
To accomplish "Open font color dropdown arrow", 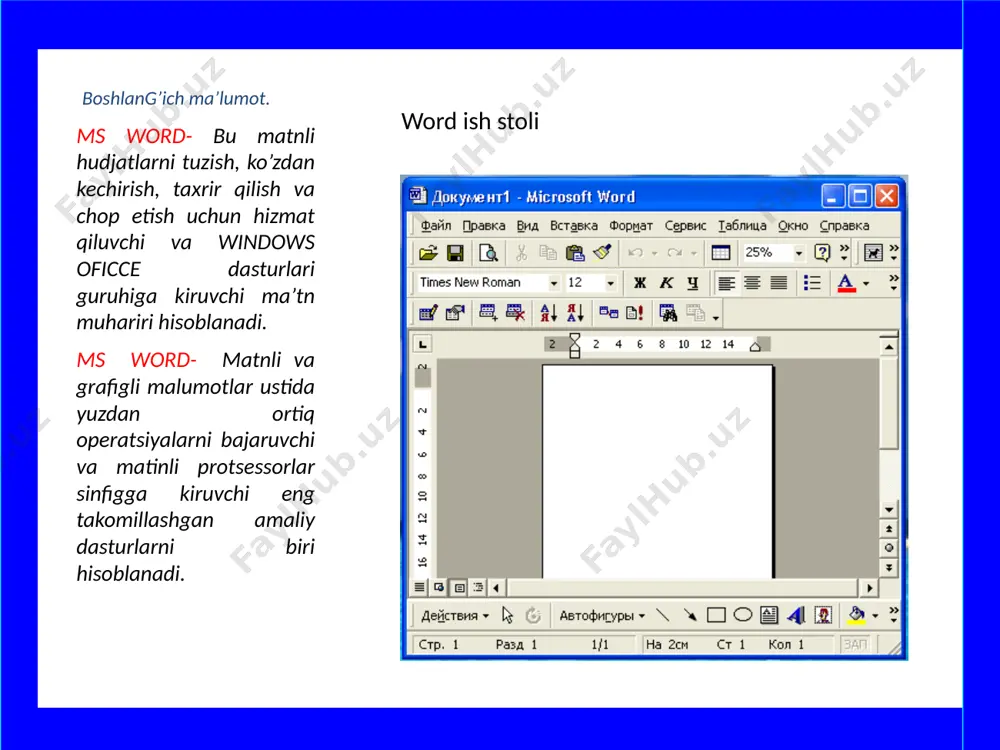I will [866, 284].
